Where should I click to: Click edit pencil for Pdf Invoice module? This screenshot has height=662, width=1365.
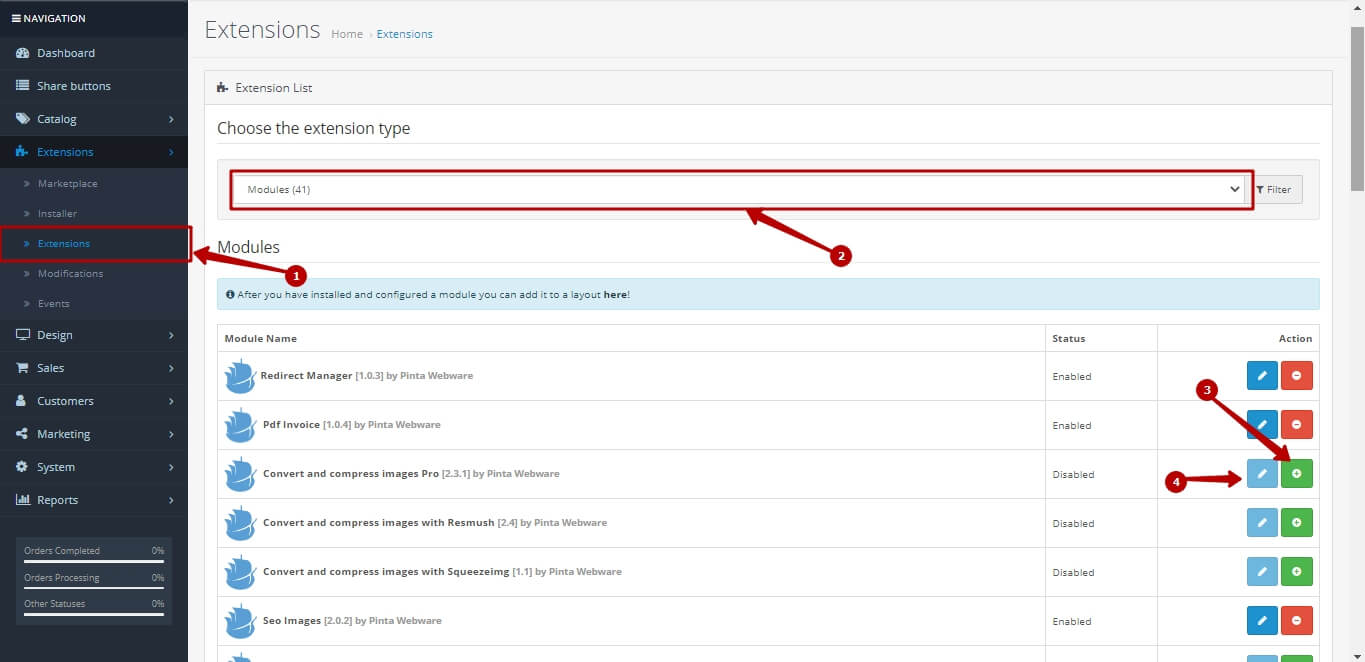coord(1262,425)
